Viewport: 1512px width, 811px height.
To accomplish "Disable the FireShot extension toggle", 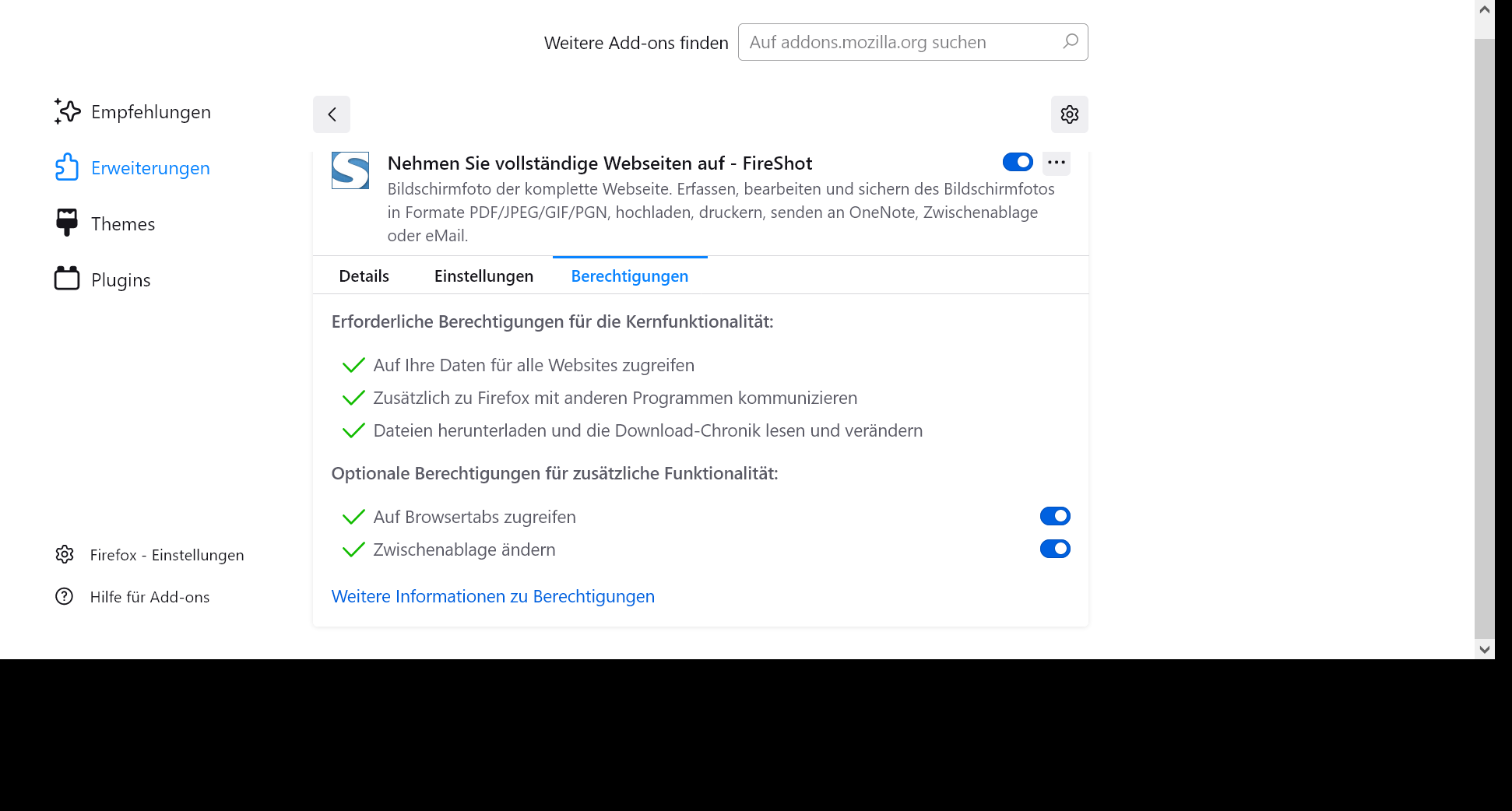I will (1018, 162).
